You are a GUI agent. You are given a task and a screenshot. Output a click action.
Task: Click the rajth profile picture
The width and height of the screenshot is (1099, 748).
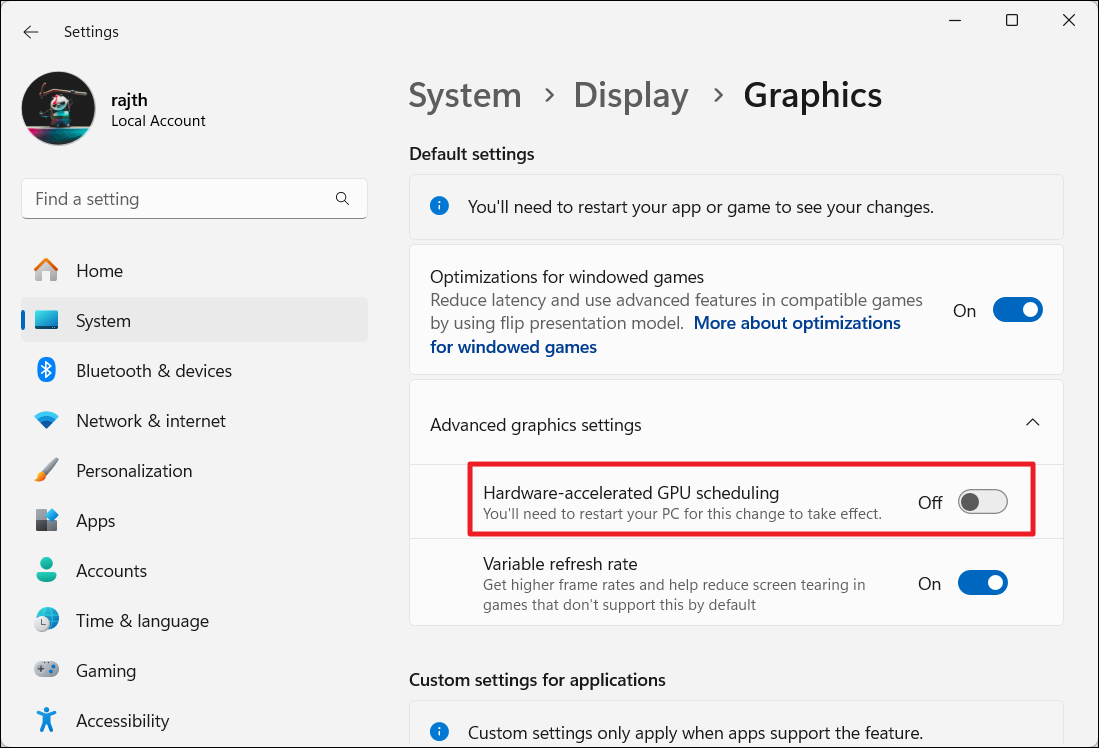(x=59, y=108)
